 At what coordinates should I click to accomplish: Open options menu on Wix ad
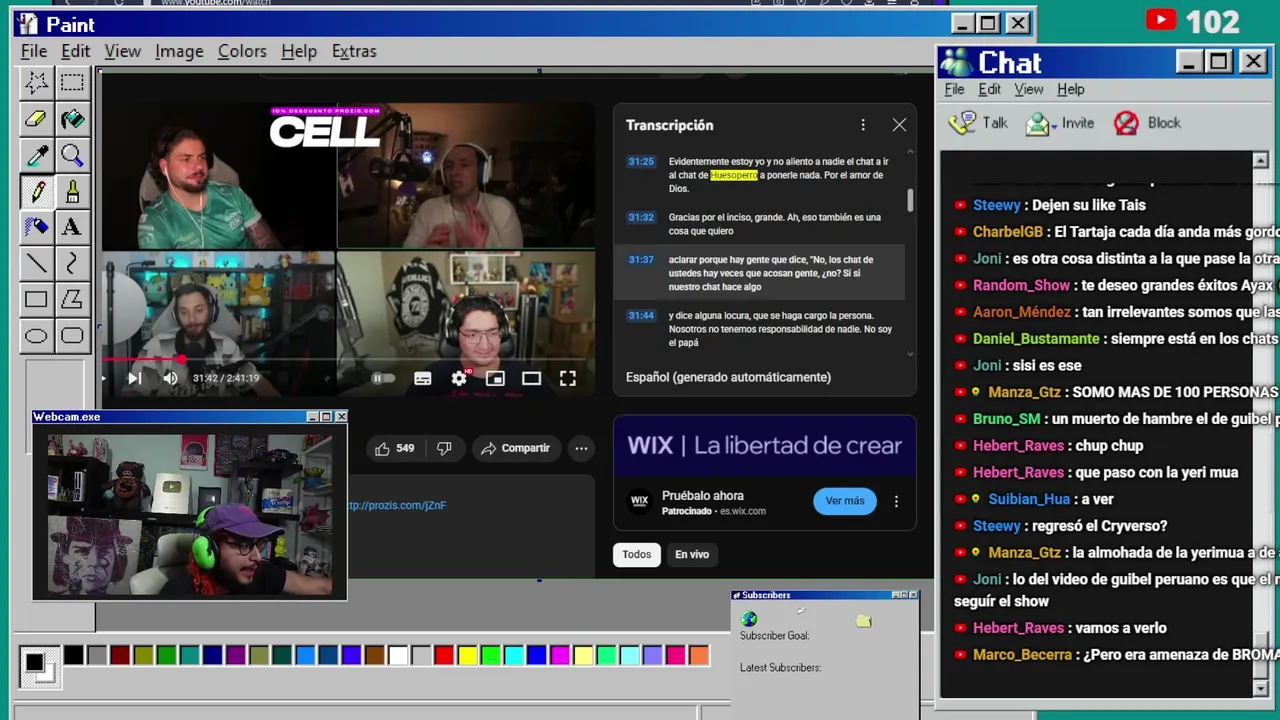tap(896, 501)
